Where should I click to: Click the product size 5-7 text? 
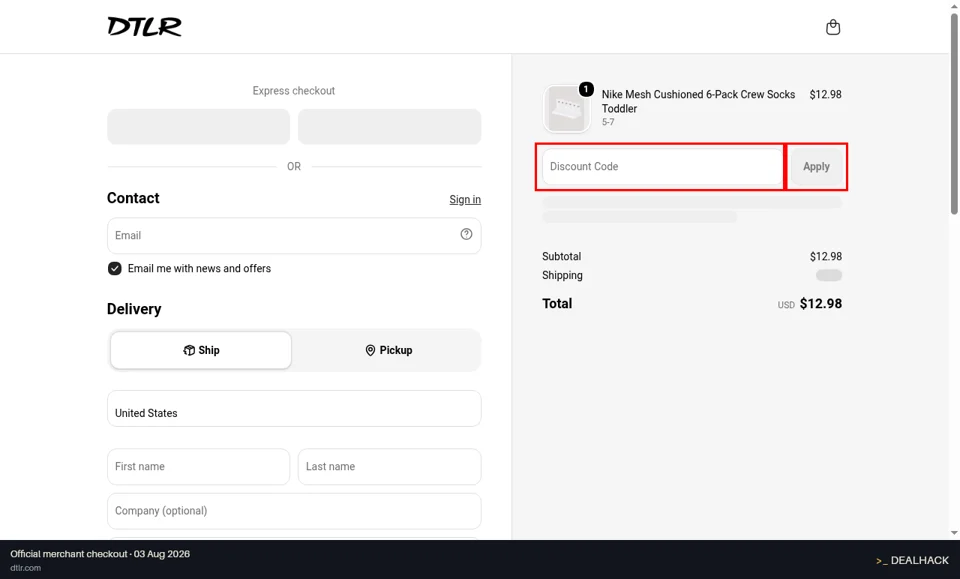pyautogui.click(x=608, y=122)
